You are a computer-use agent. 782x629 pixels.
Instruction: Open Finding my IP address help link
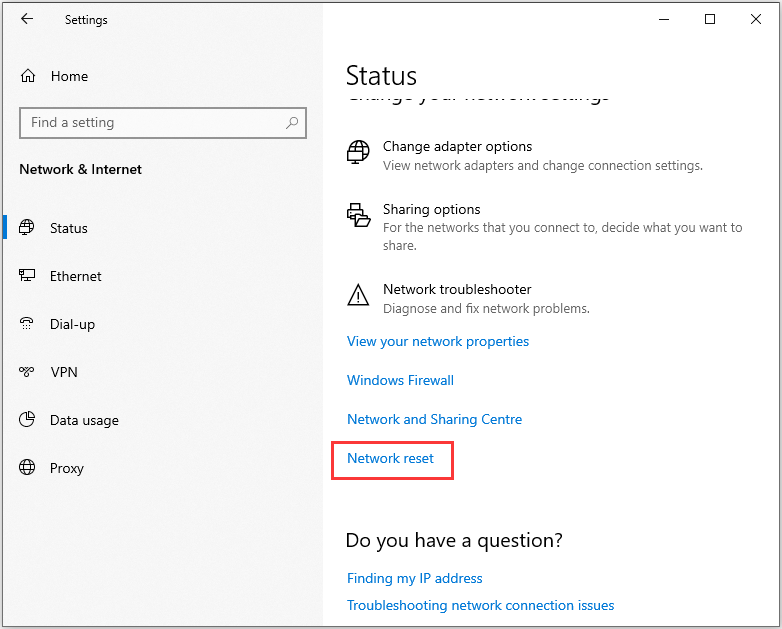click(x=414, y=578)
